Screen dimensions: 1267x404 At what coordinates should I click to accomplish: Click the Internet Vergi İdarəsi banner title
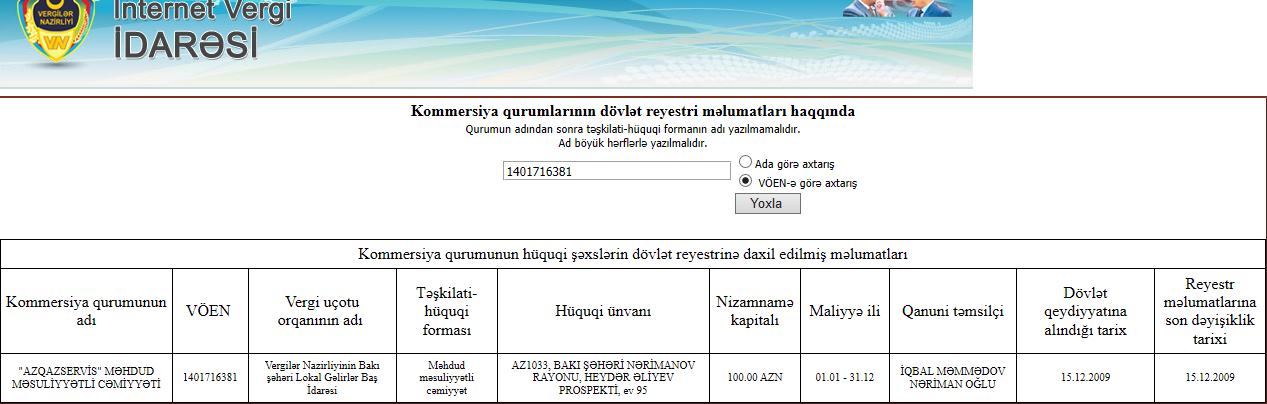[203, 28]
